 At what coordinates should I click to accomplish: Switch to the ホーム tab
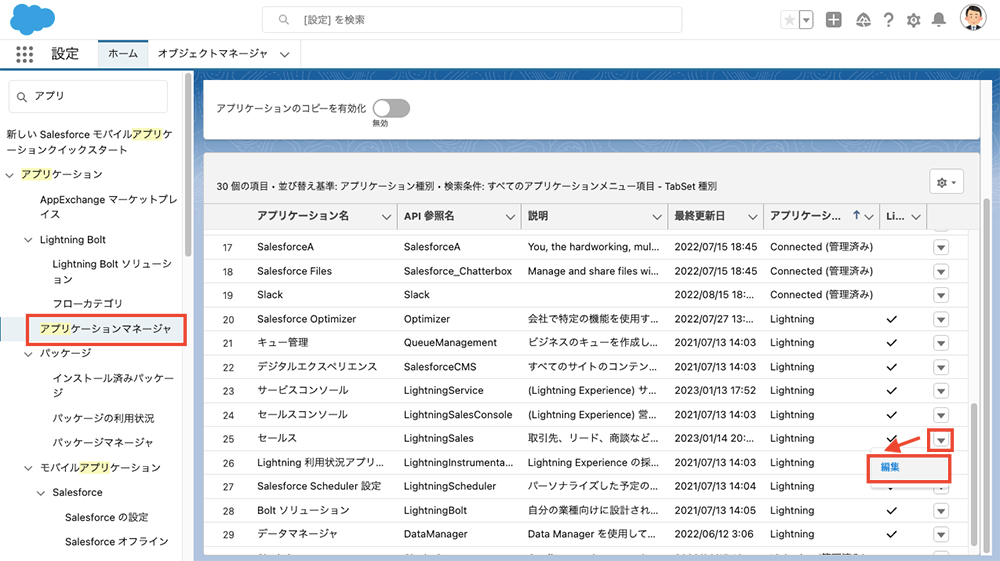123,54
